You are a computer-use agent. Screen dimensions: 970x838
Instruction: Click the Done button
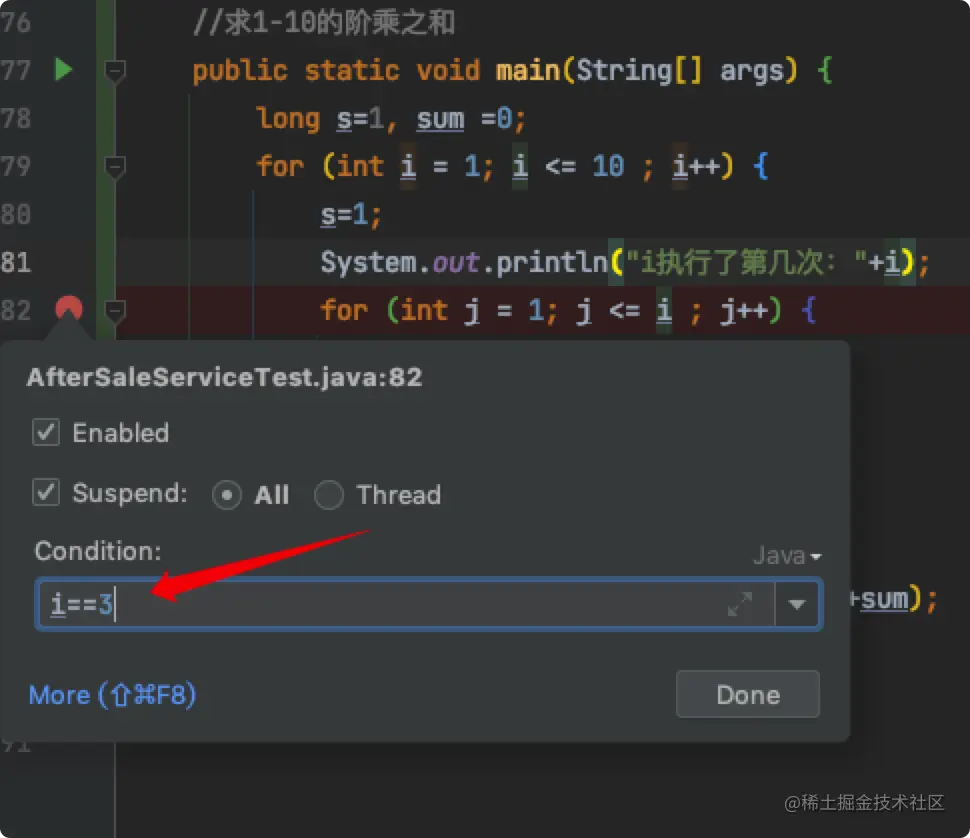(747, 695)
